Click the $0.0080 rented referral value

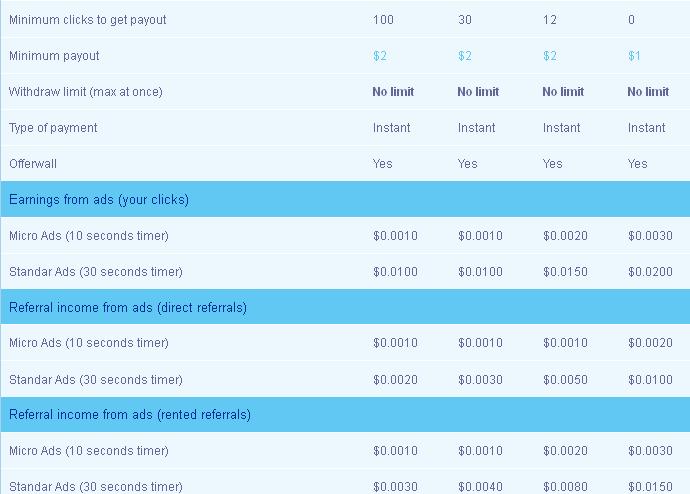pos(565,487)
